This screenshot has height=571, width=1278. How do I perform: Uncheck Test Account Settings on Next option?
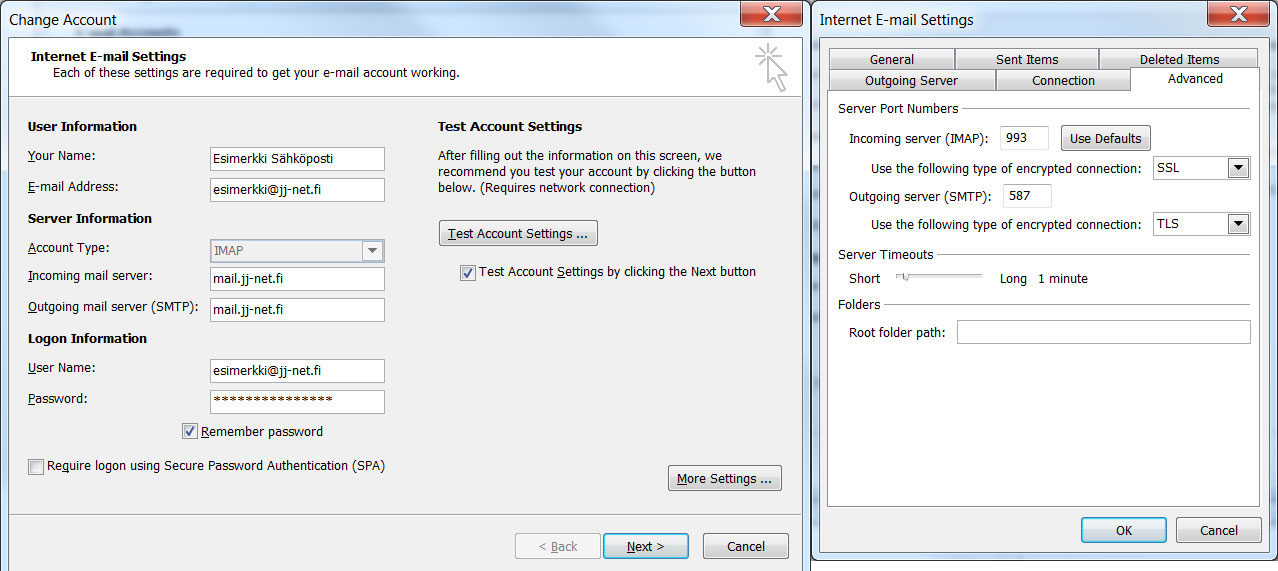(467, 272)
